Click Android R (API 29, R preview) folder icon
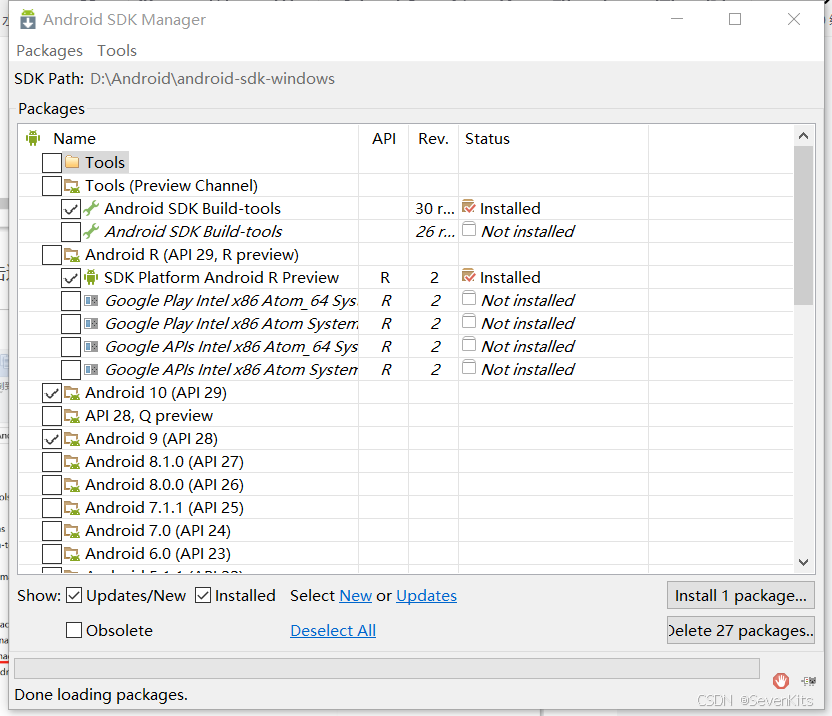This screenshot has width=832, height=716. point(72,254)
